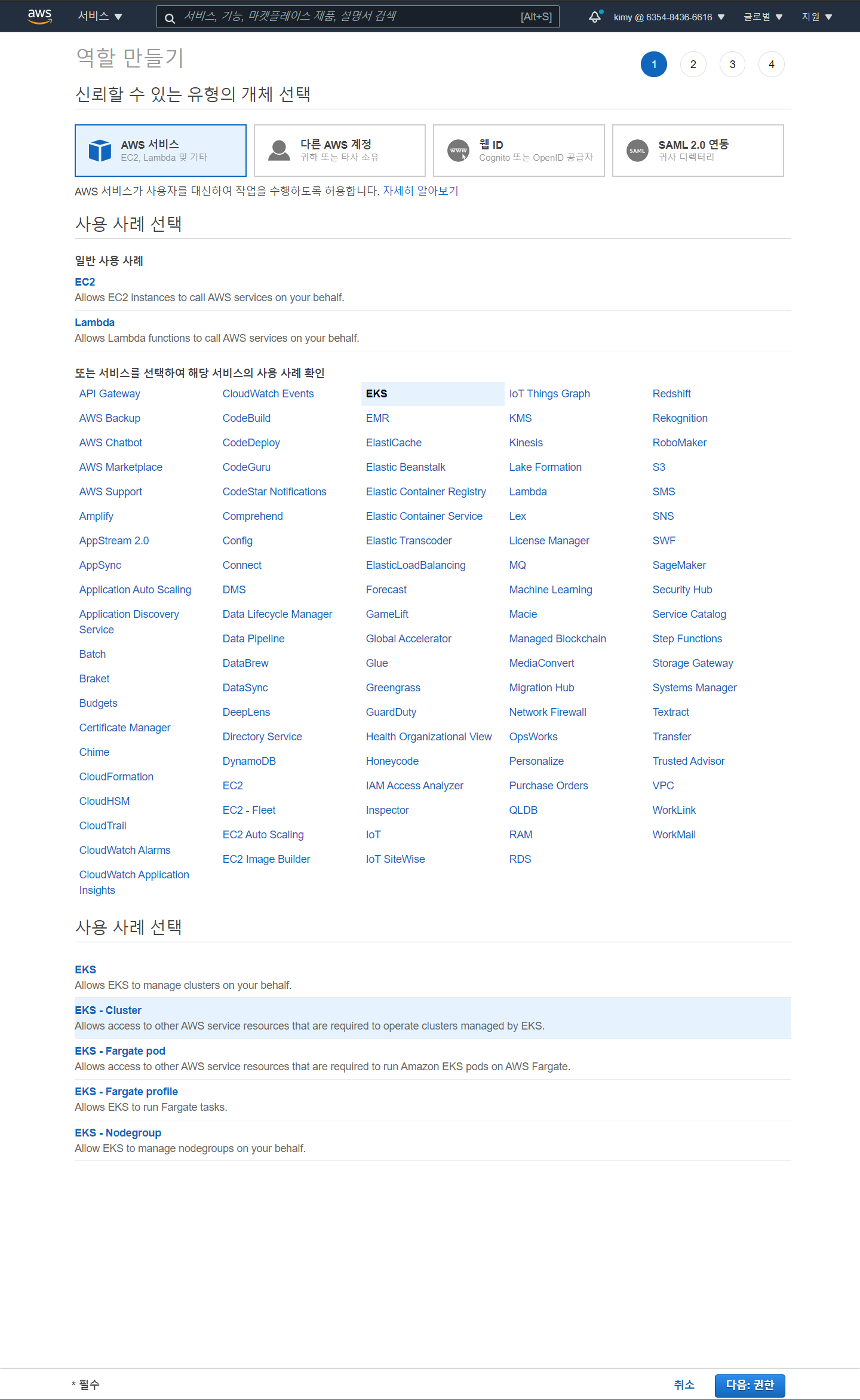
Task: Select the AWS 서비스 trusted entity card
Action: click(161, 151)
